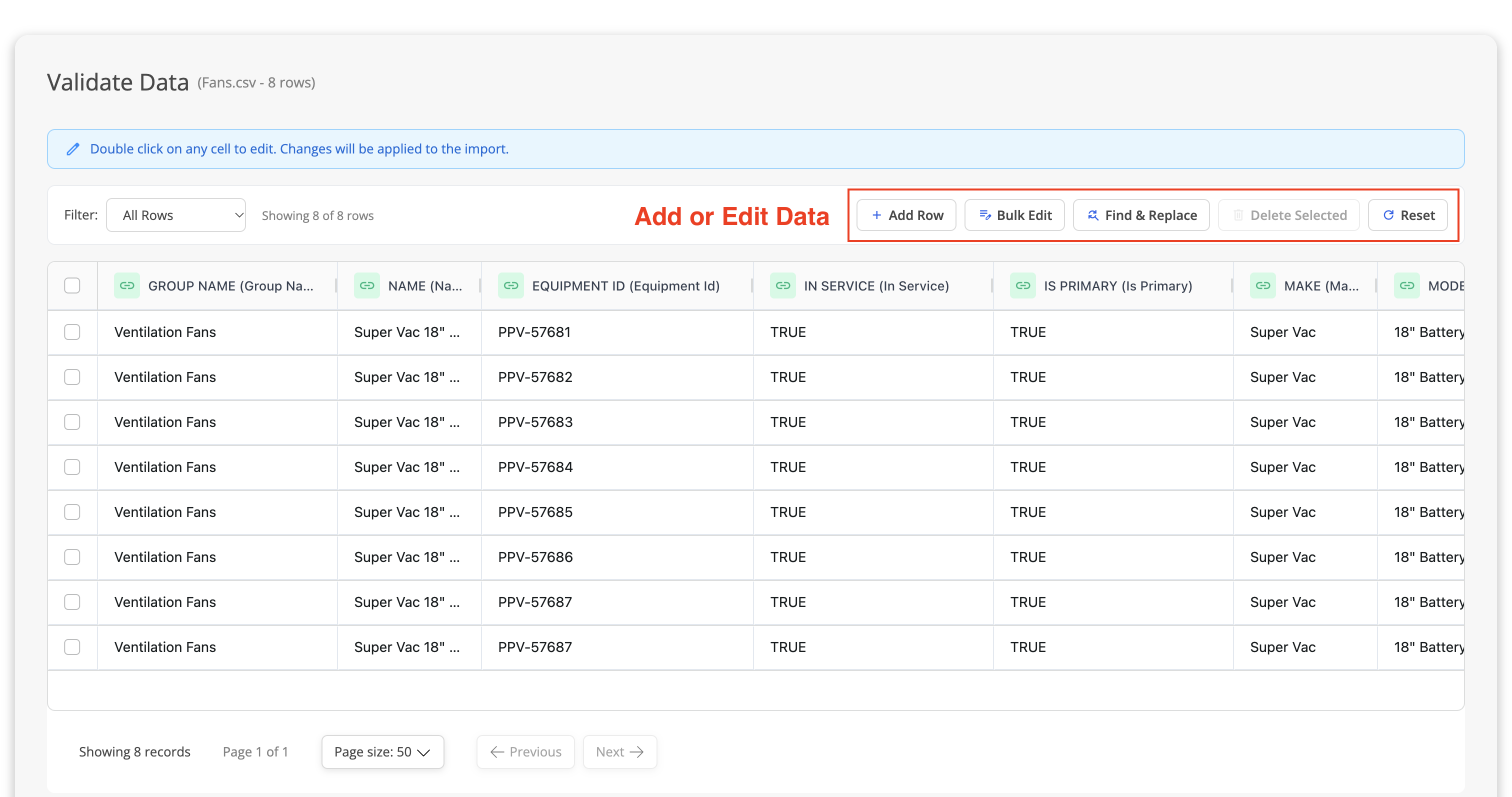Check the row with PPV-57682
Screen dimensions: 1512x797
72,377
